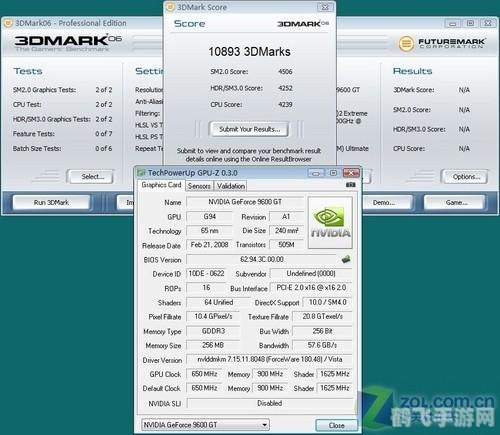Close the 3DMark Score window
The width and height of the screenshot is (500, 435).
click(325, 7)
